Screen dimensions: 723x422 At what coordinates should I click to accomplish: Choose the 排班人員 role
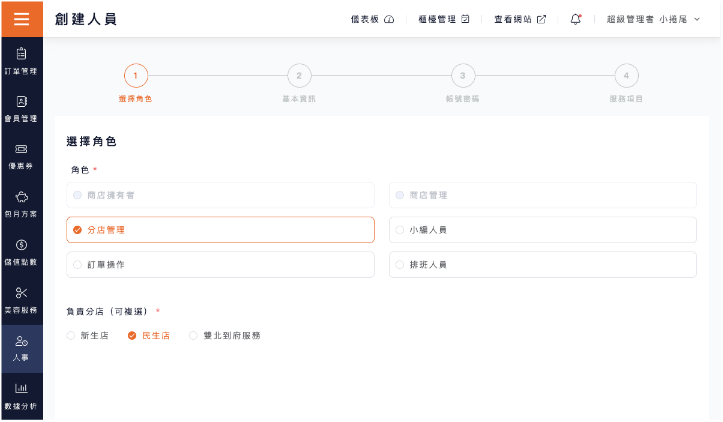click(543, 265)
